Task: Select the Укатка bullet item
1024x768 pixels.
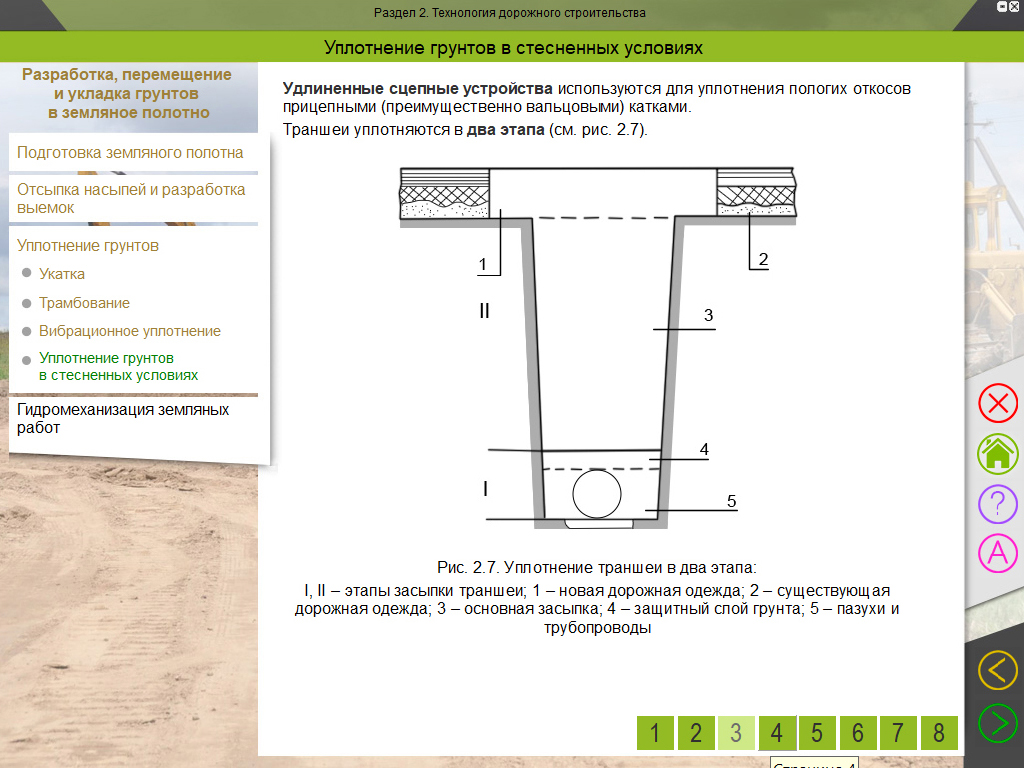Action: [x=61, y=274]
